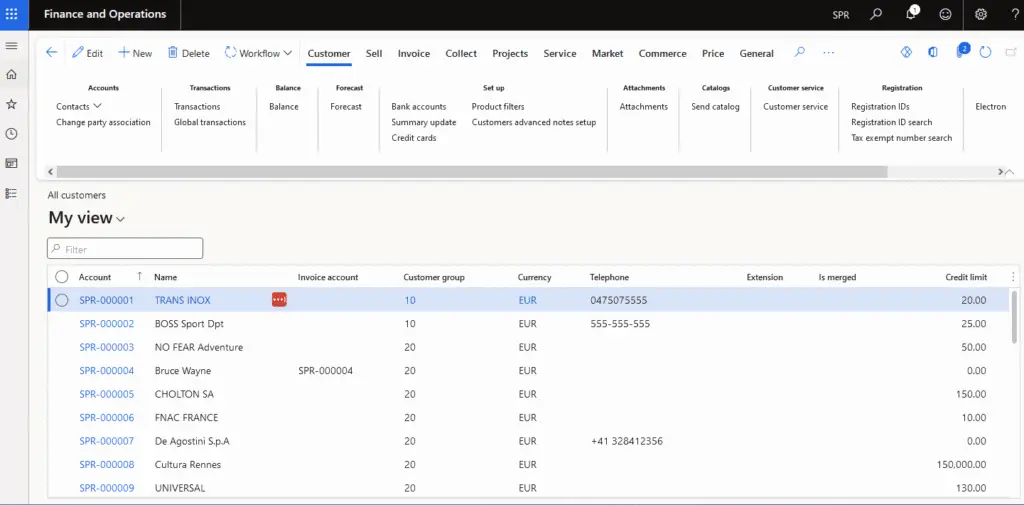
Task: Switch to the Projects tab
Action: (510, 54)
